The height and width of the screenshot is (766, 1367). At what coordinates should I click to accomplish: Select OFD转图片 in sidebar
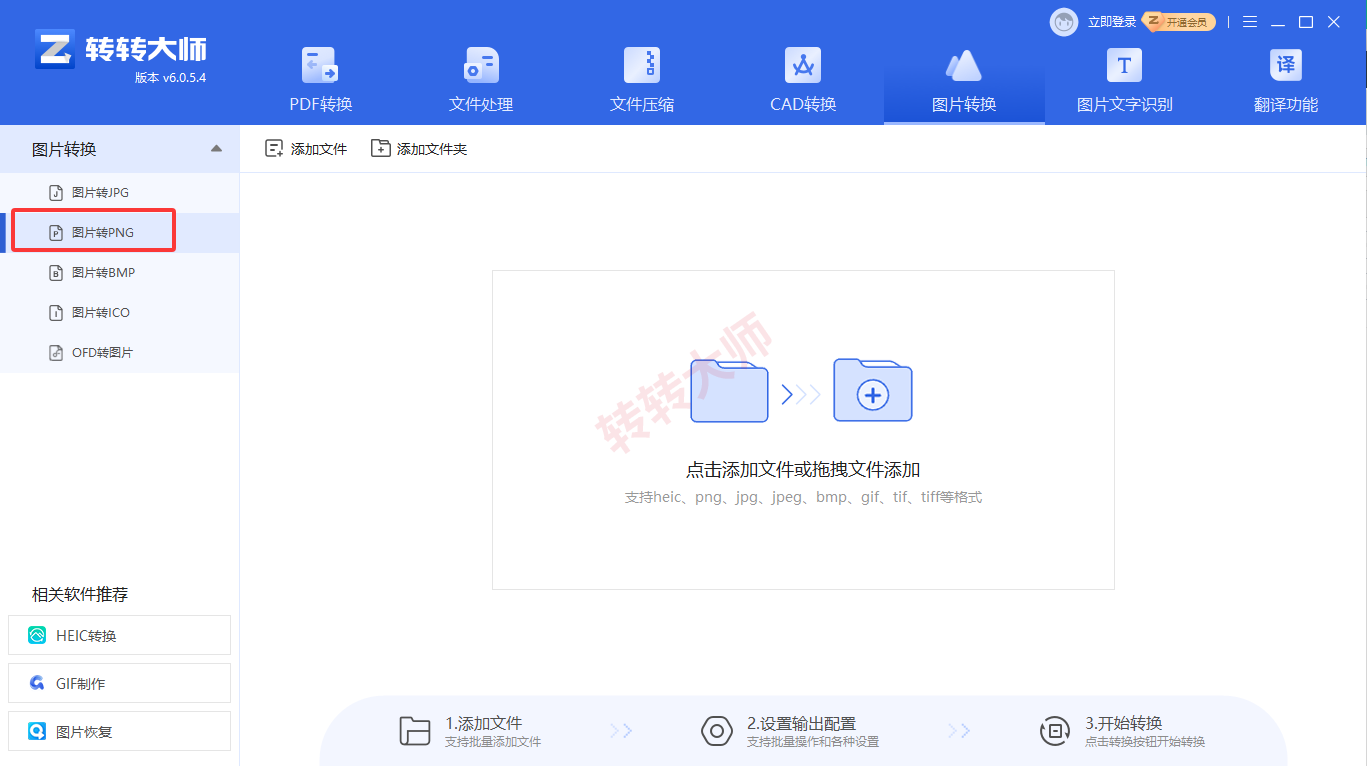pyautogui.click(x=119, y=352)
